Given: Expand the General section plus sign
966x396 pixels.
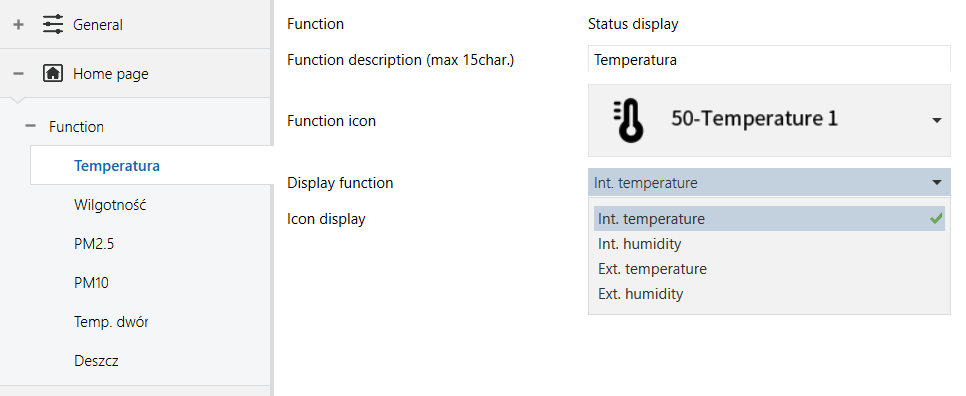Looking at the screenshot, I should 18,25.
